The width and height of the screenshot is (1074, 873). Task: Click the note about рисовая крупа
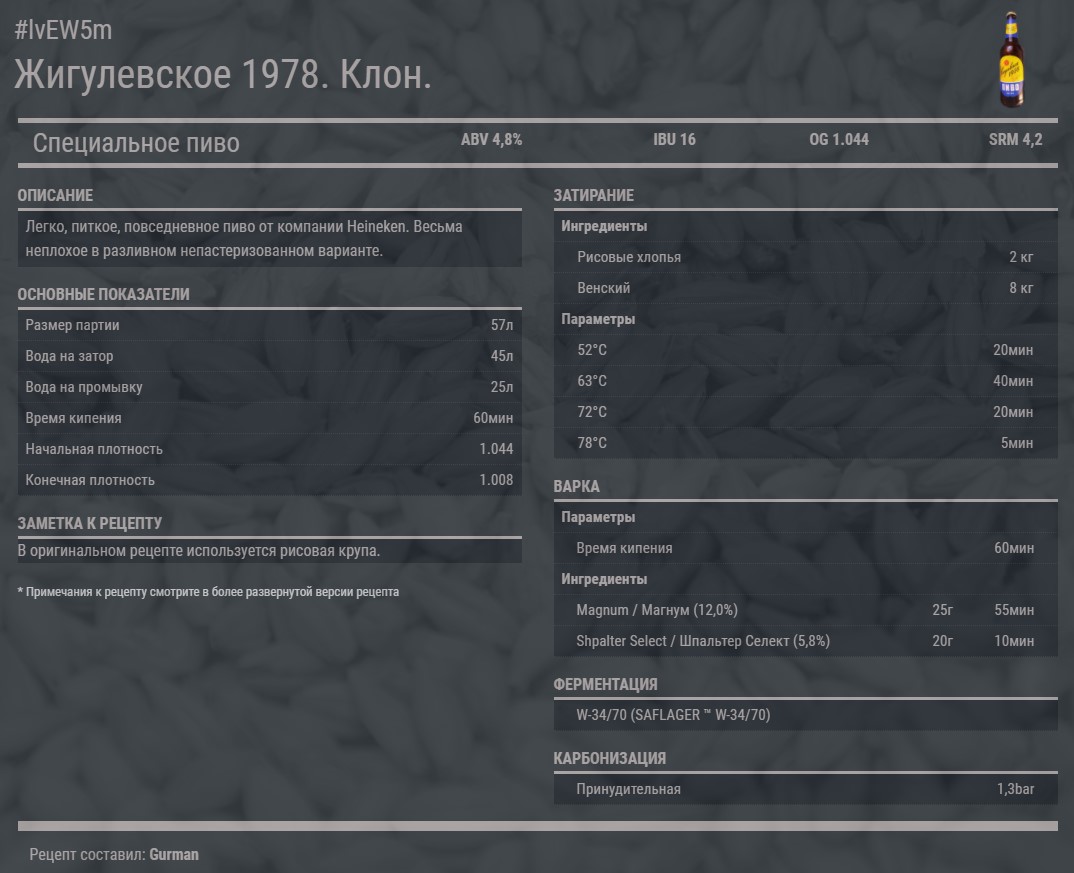pyautogui.click(x=199, y=551)
